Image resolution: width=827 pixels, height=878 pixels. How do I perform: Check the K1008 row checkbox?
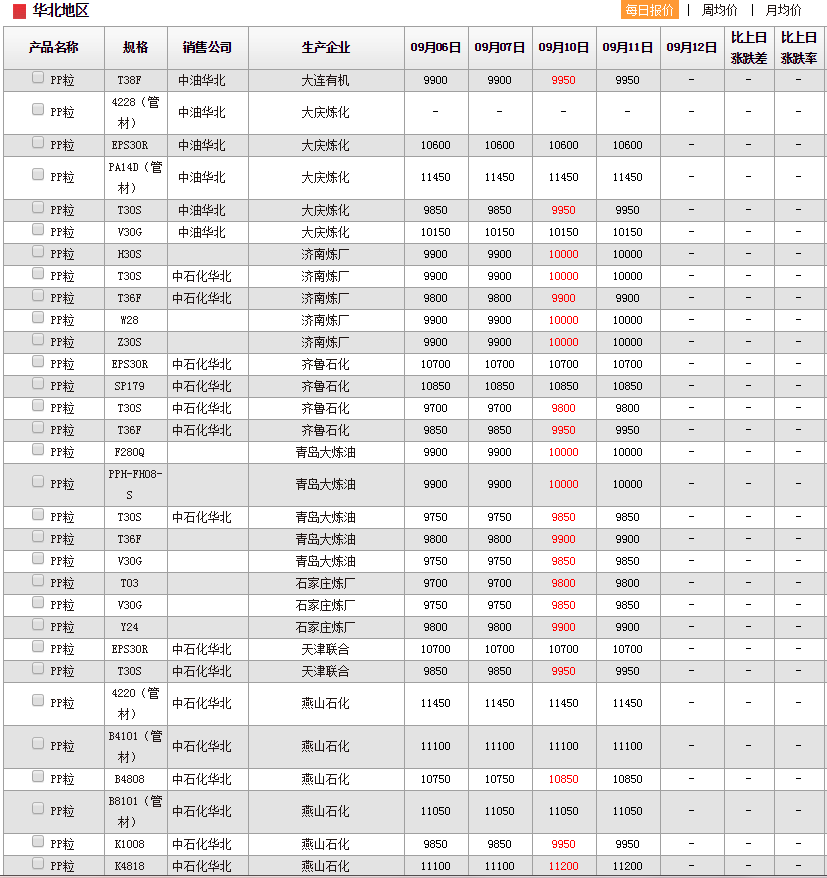click(38, 841)
